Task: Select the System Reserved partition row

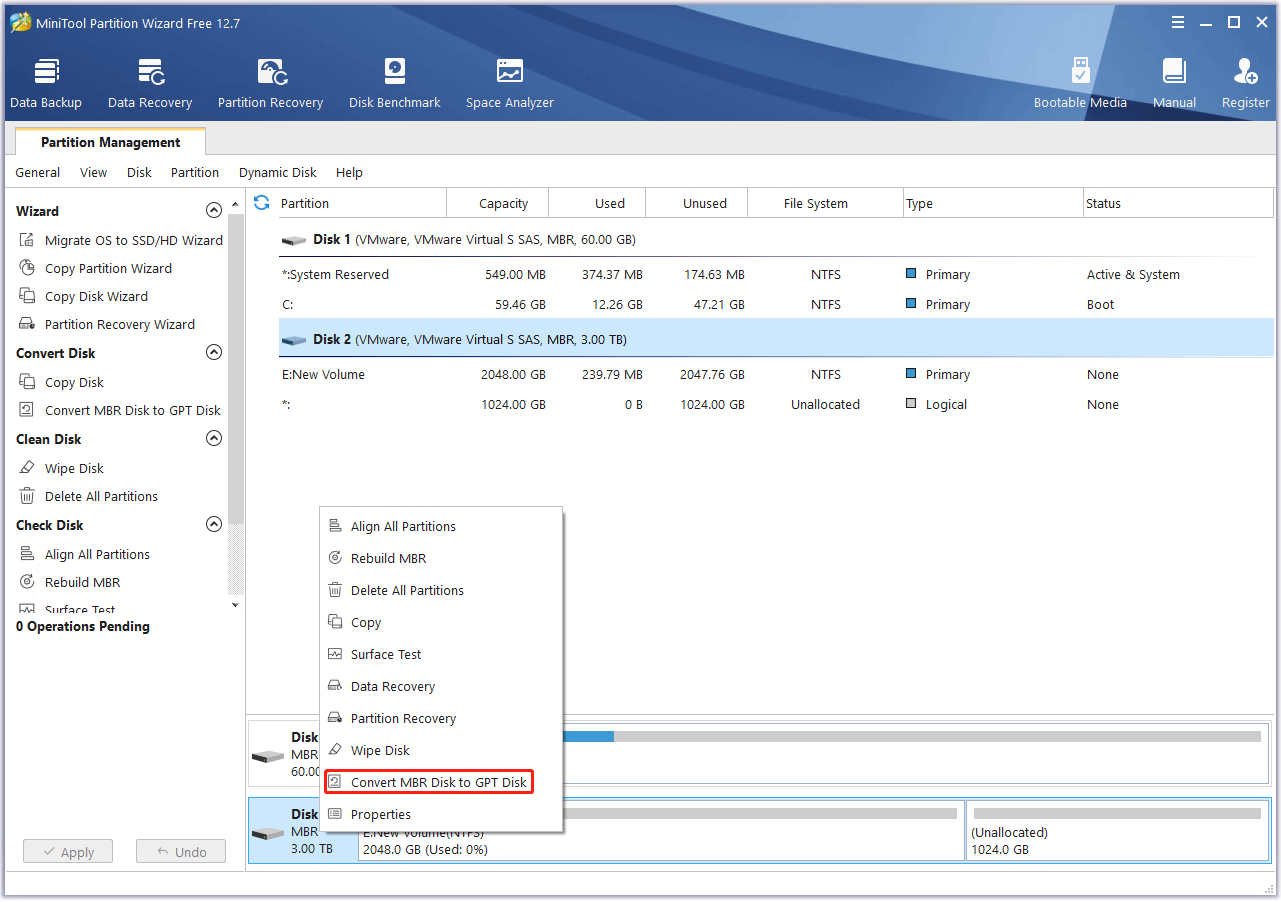Action: pos(776,274)
